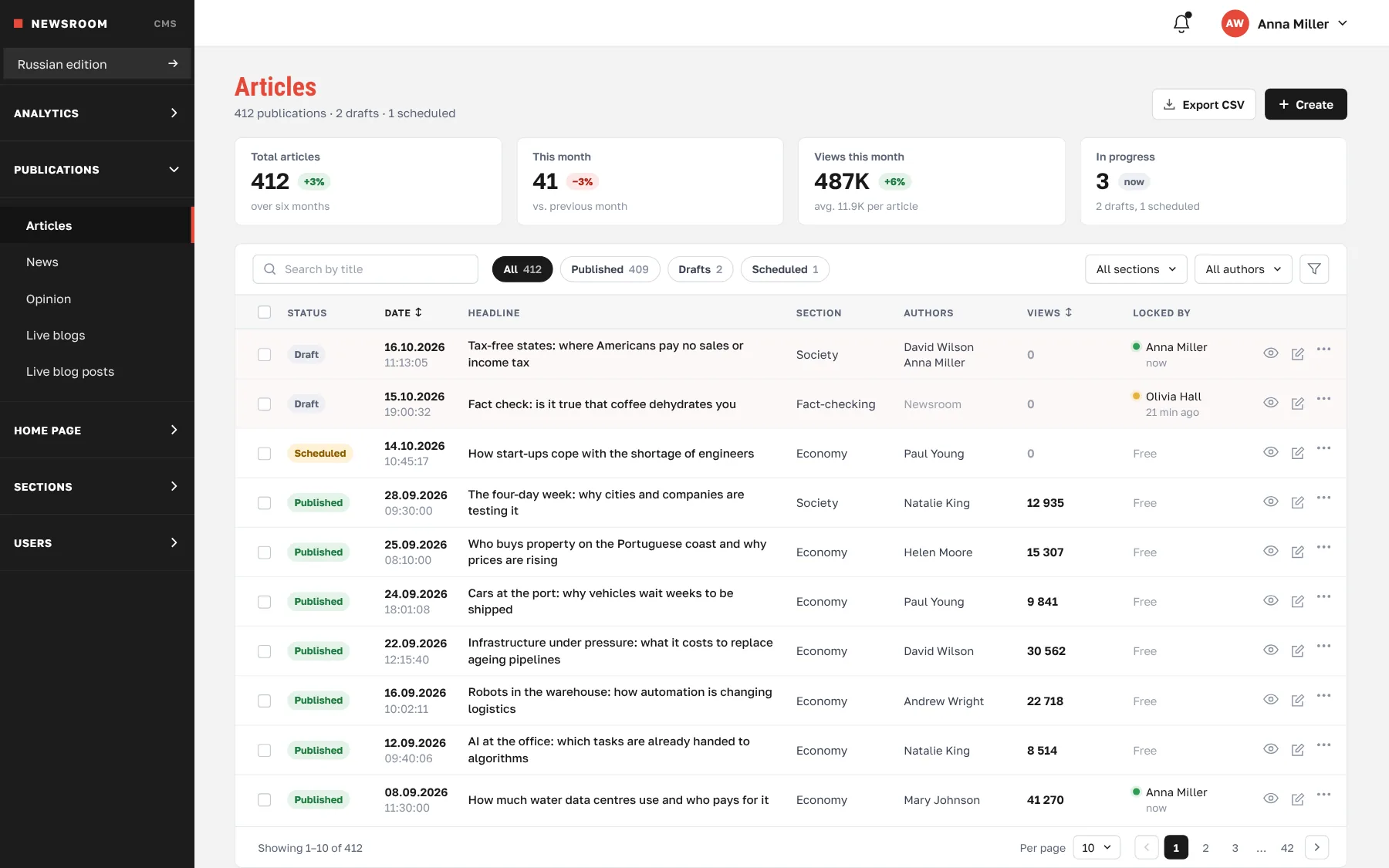Select the four-day week article checkbox
This screenshot has height=868, width=1389.
(x=265, y=503)
